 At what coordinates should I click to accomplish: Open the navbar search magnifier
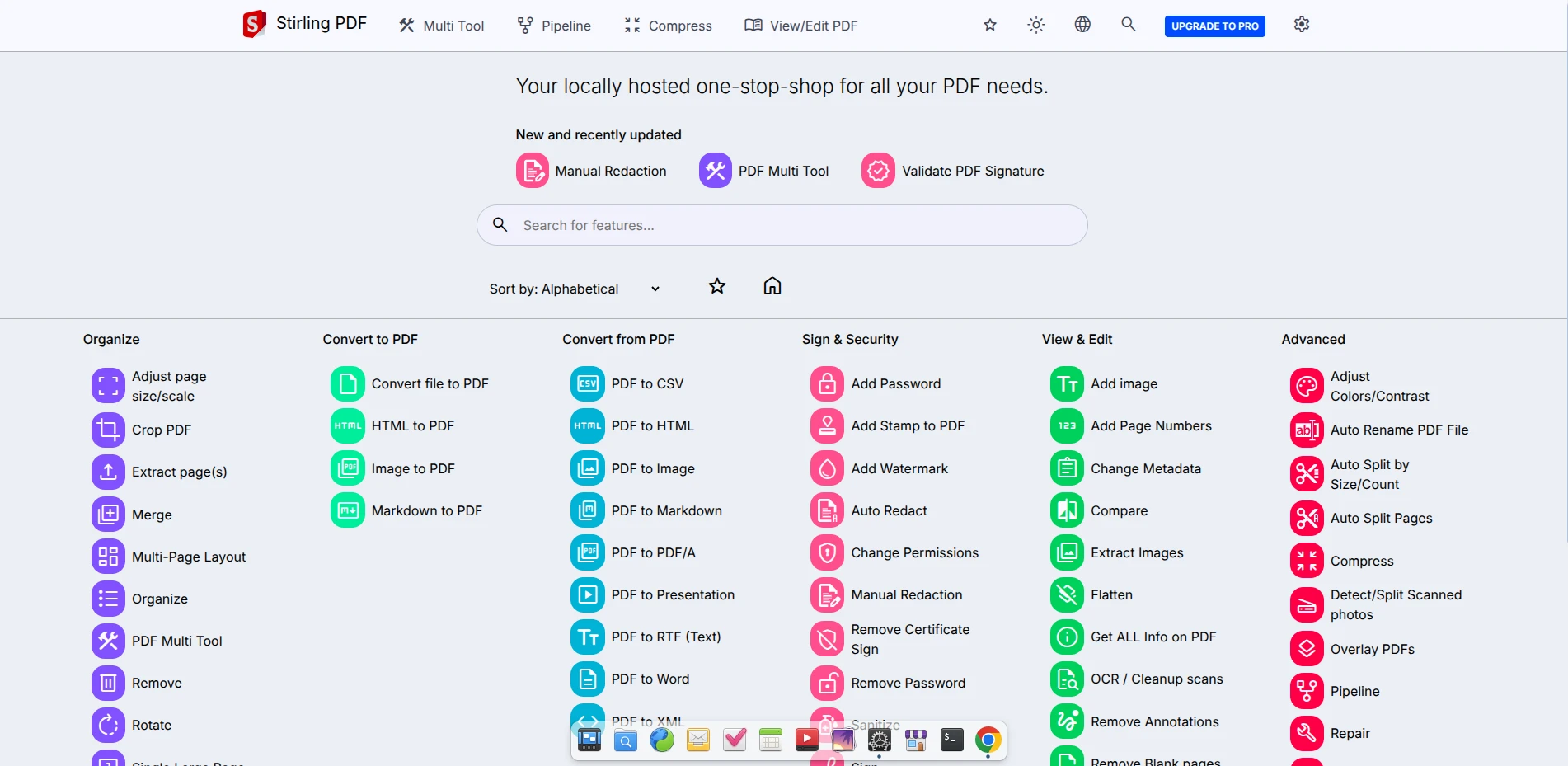pyautogui.click(x=1129, y=25)
